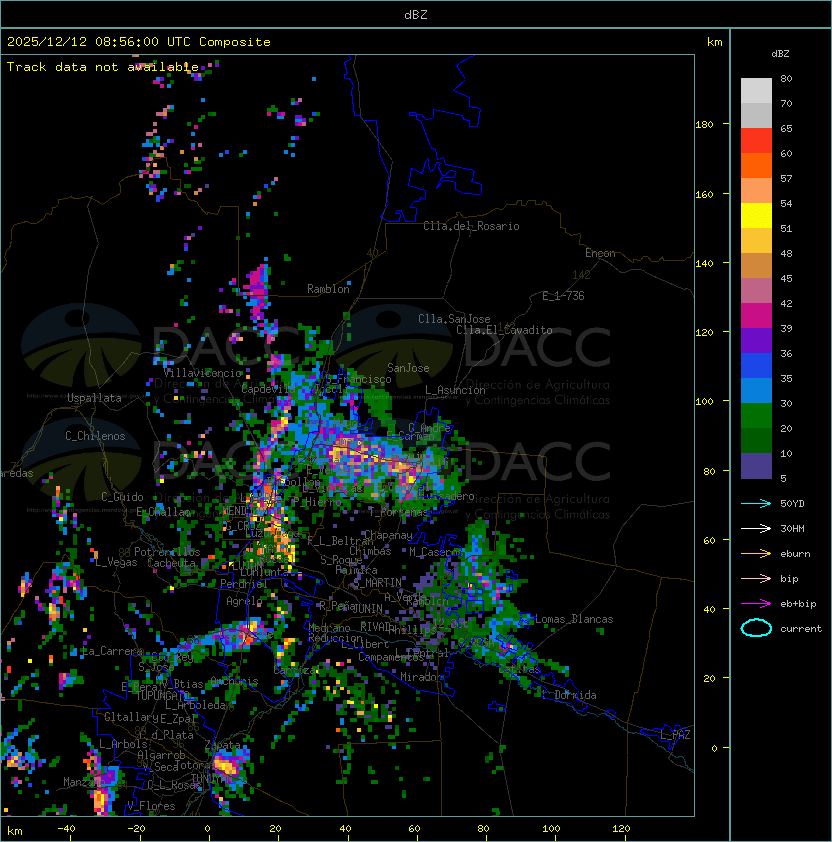Click the 'Uspallata' map label

94,398
